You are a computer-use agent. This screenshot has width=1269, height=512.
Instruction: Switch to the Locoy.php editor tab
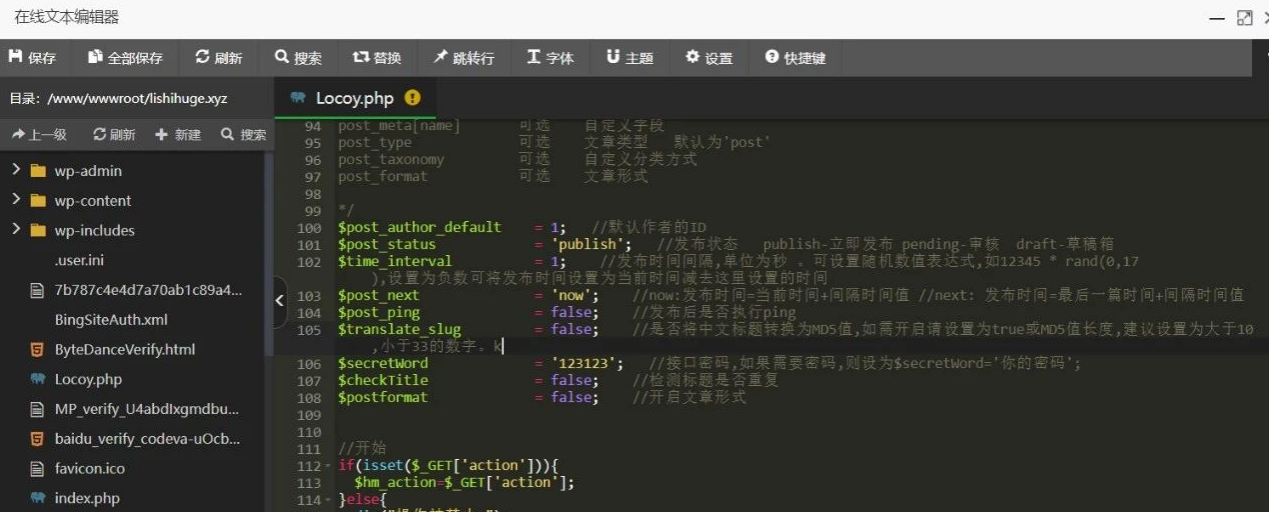355,98
